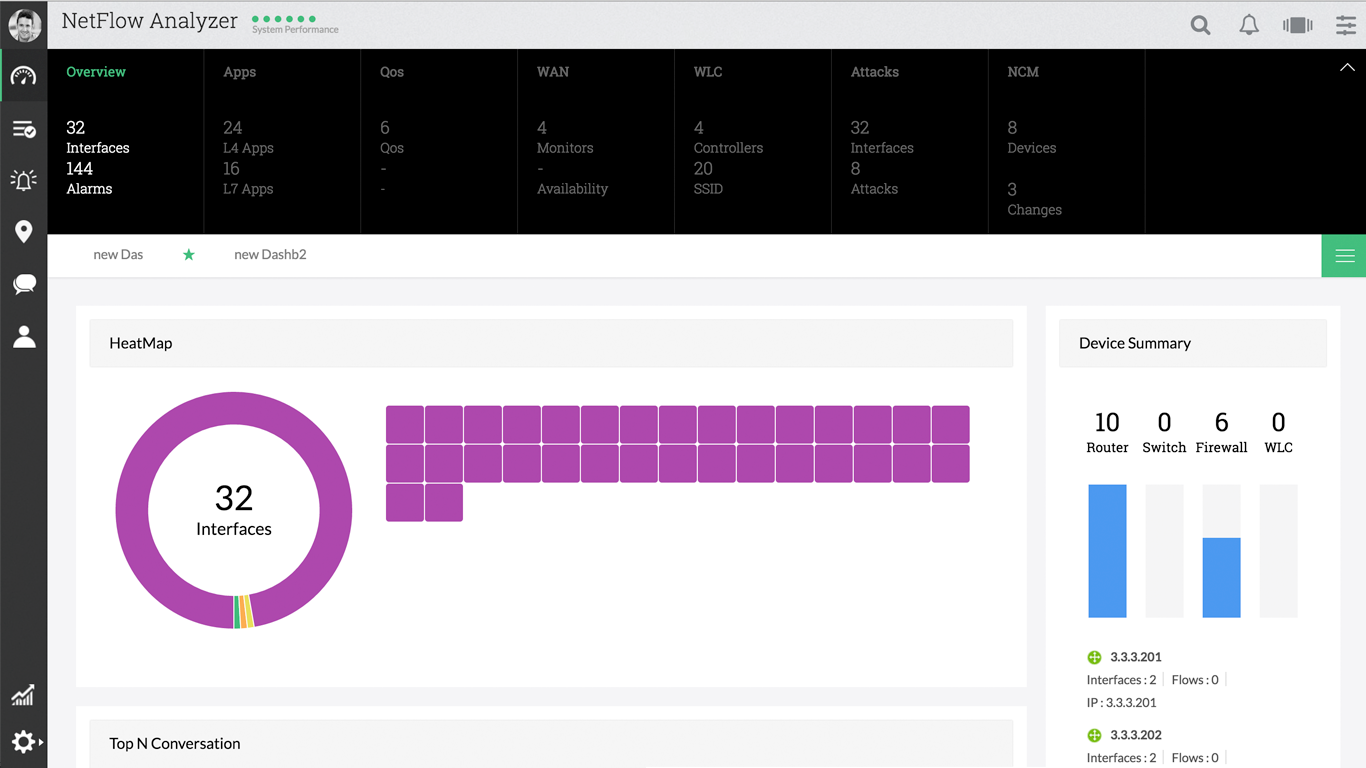
Task: Click the 8 Devices NCM count
Action: [1032, 138]
